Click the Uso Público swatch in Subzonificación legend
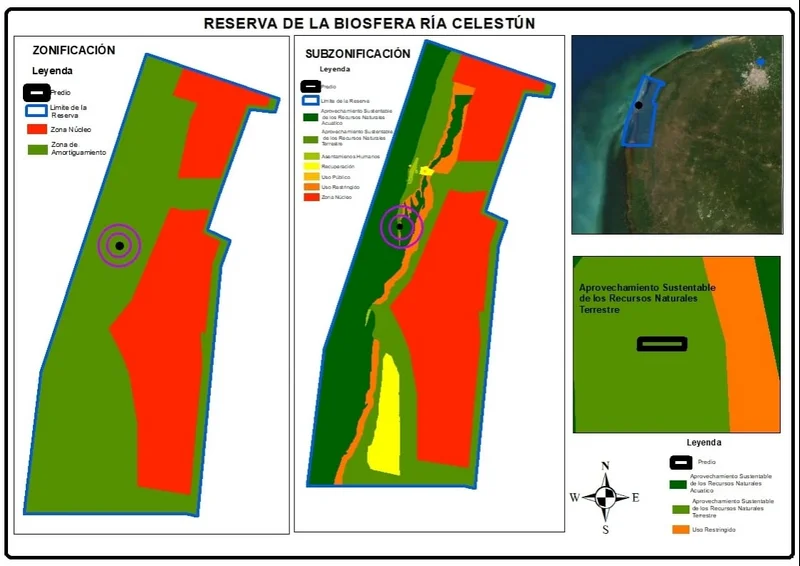This screenshot has width=800, height=566. point(311,177)
